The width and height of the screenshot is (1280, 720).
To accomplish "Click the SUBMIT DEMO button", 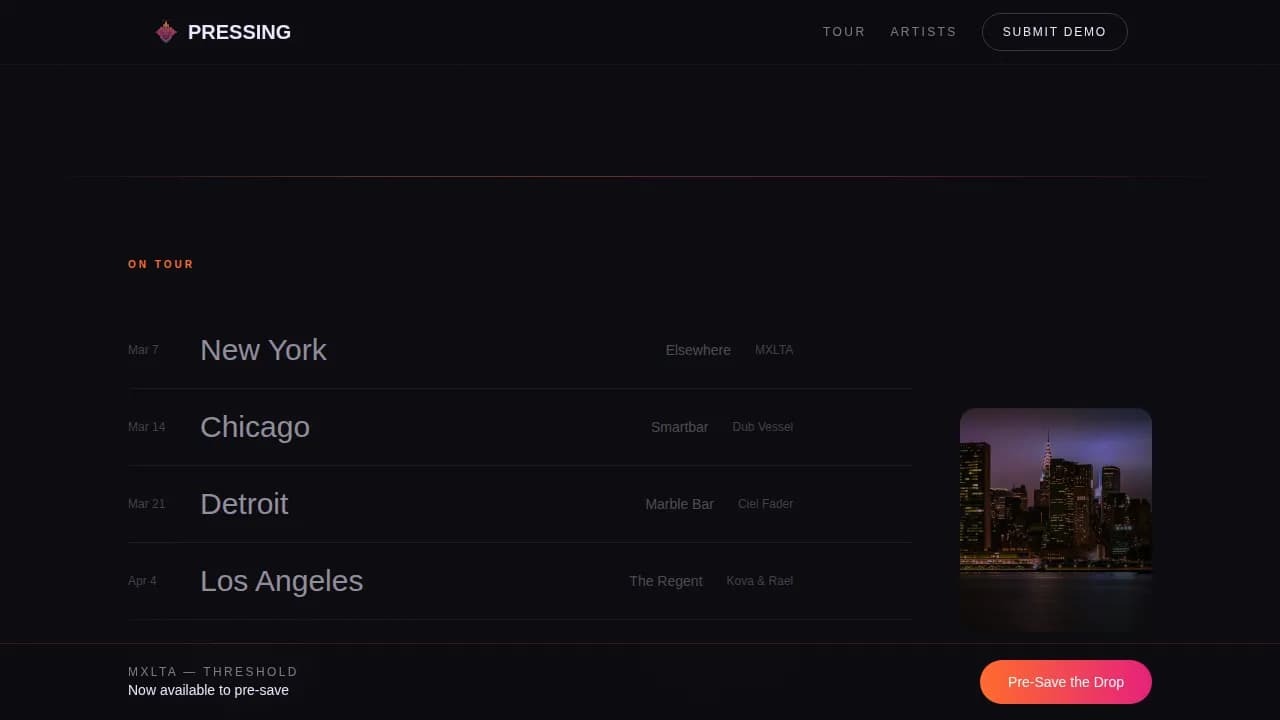I will pyautogui.click(x=1054, y=31).
